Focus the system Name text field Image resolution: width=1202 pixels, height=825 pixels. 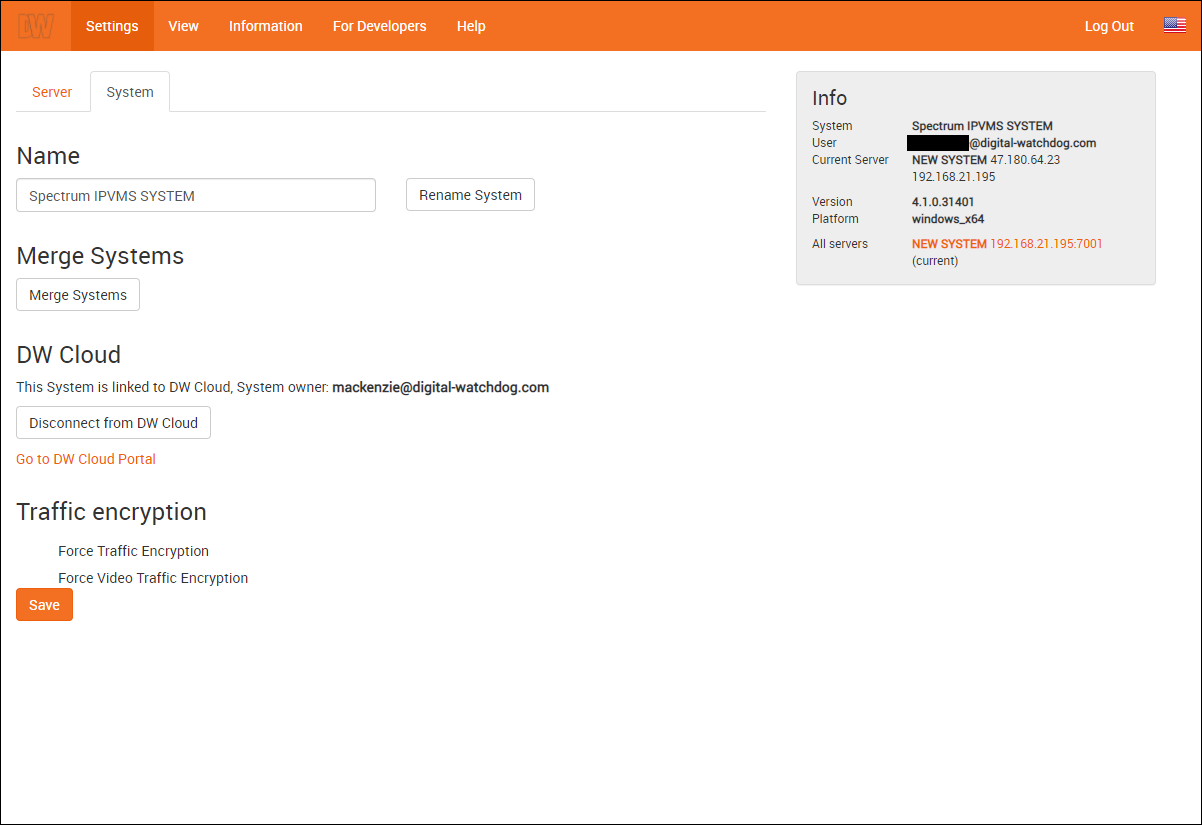[196, 196]
